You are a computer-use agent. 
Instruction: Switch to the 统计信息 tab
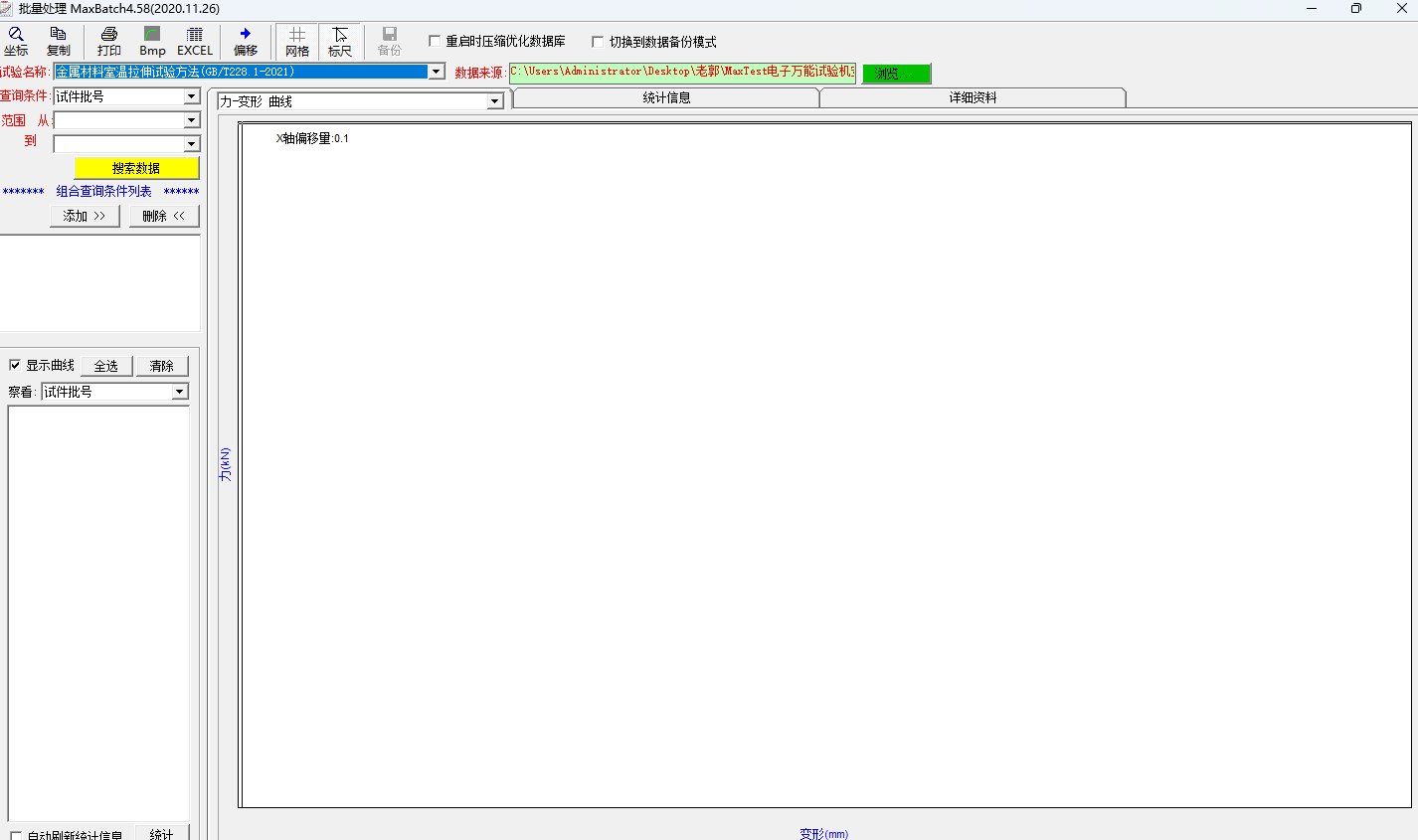pyautogui.click(x=666, y=97)
